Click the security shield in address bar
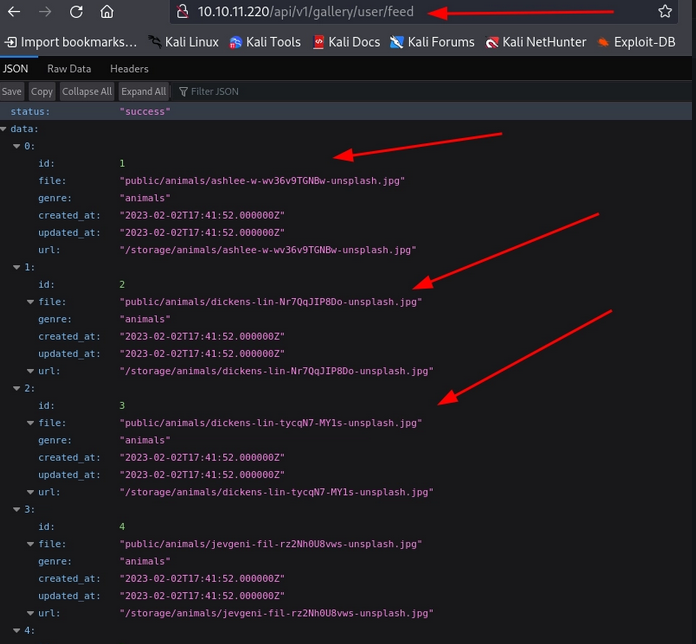This screenshot has height=644, width=696. [180, 12]
